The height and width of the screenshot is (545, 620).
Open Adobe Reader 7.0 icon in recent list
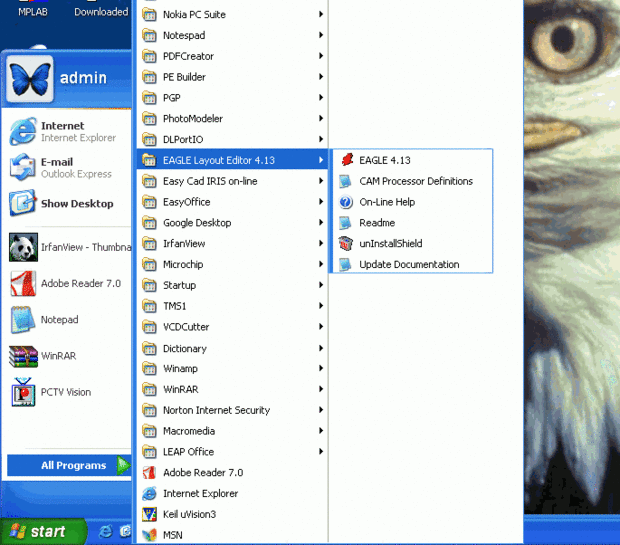click(23, 283)
